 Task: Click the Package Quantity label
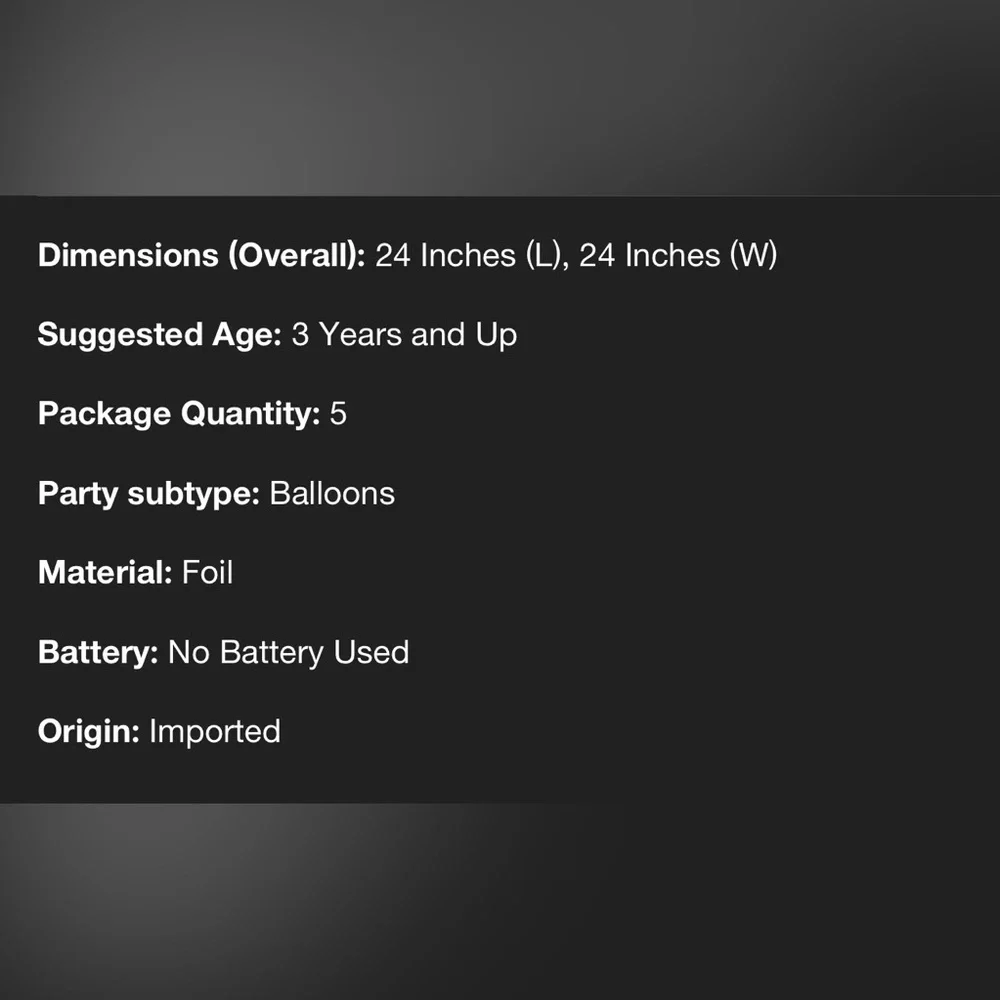pyautogui.click(x=179, y=415)
